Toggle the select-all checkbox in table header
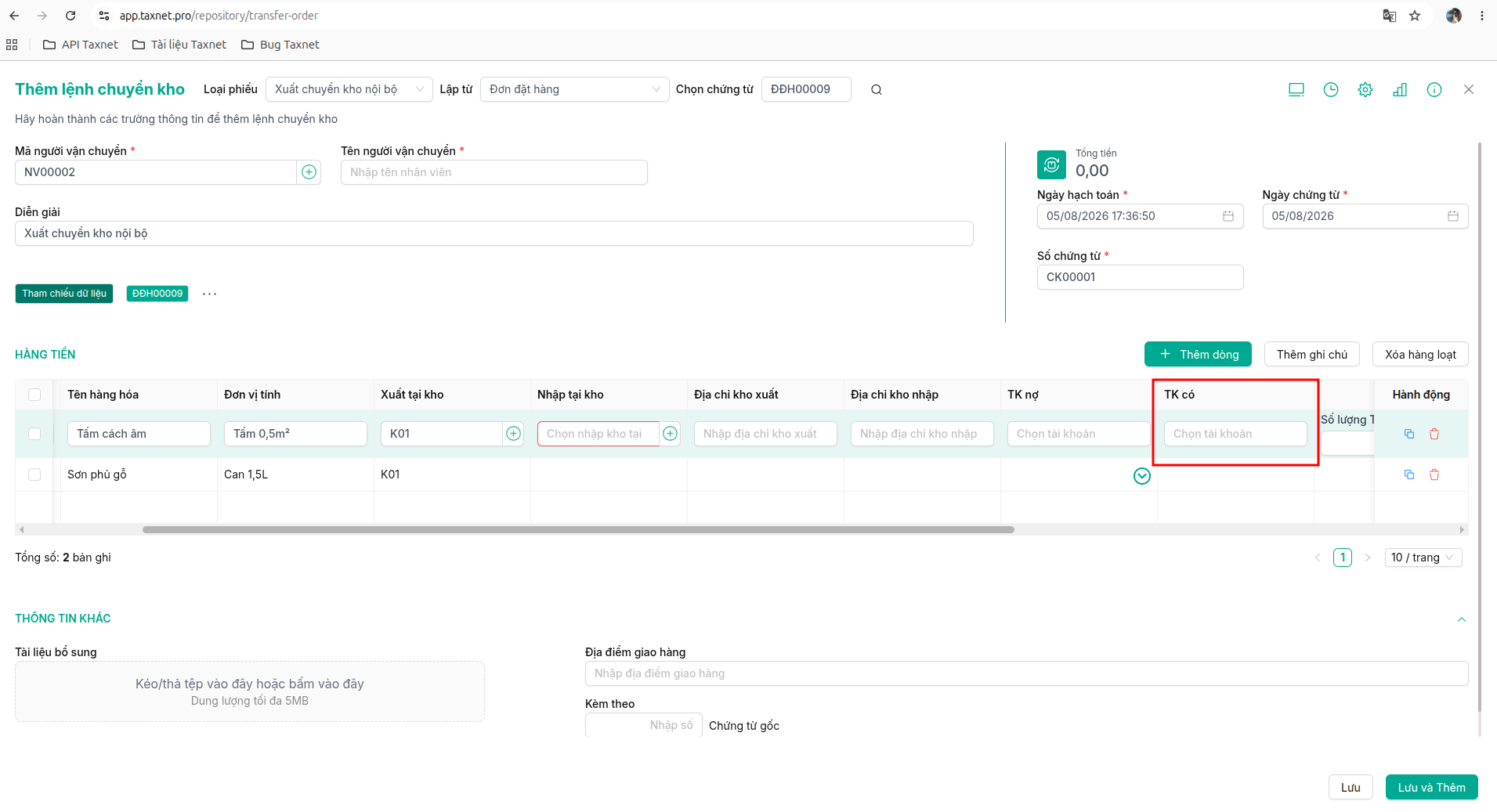 click(x=34, y=395)
